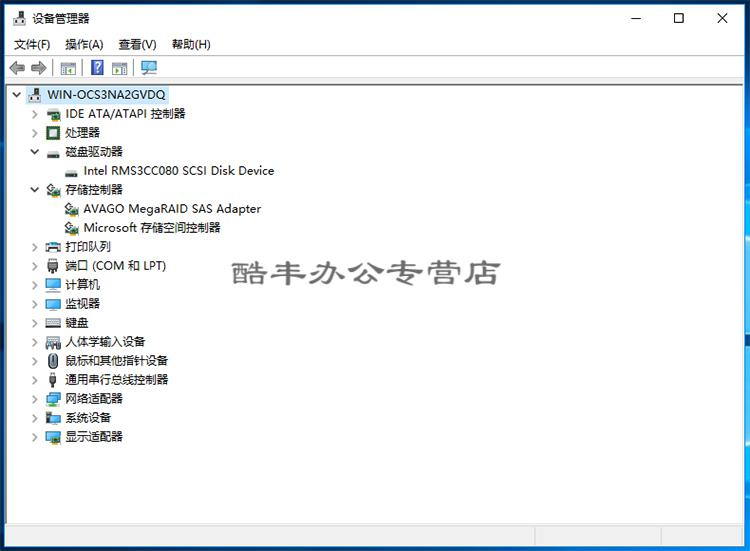
Task: Click the mouse (鼠标和其他指针设备) icon
Action: point(53,361)
